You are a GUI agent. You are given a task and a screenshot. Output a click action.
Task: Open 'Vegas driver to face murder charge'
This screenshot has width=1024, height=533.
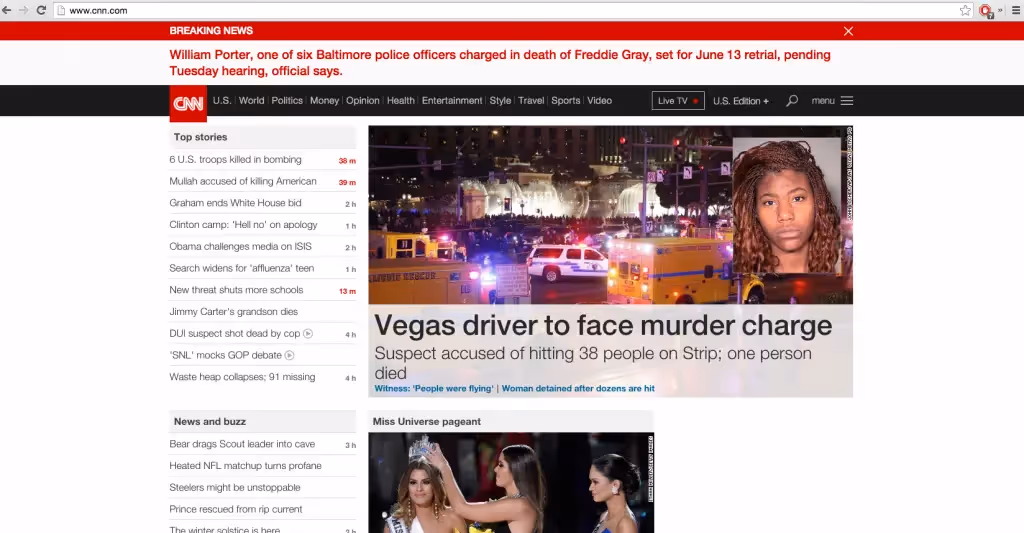click(x=603, y=325)
